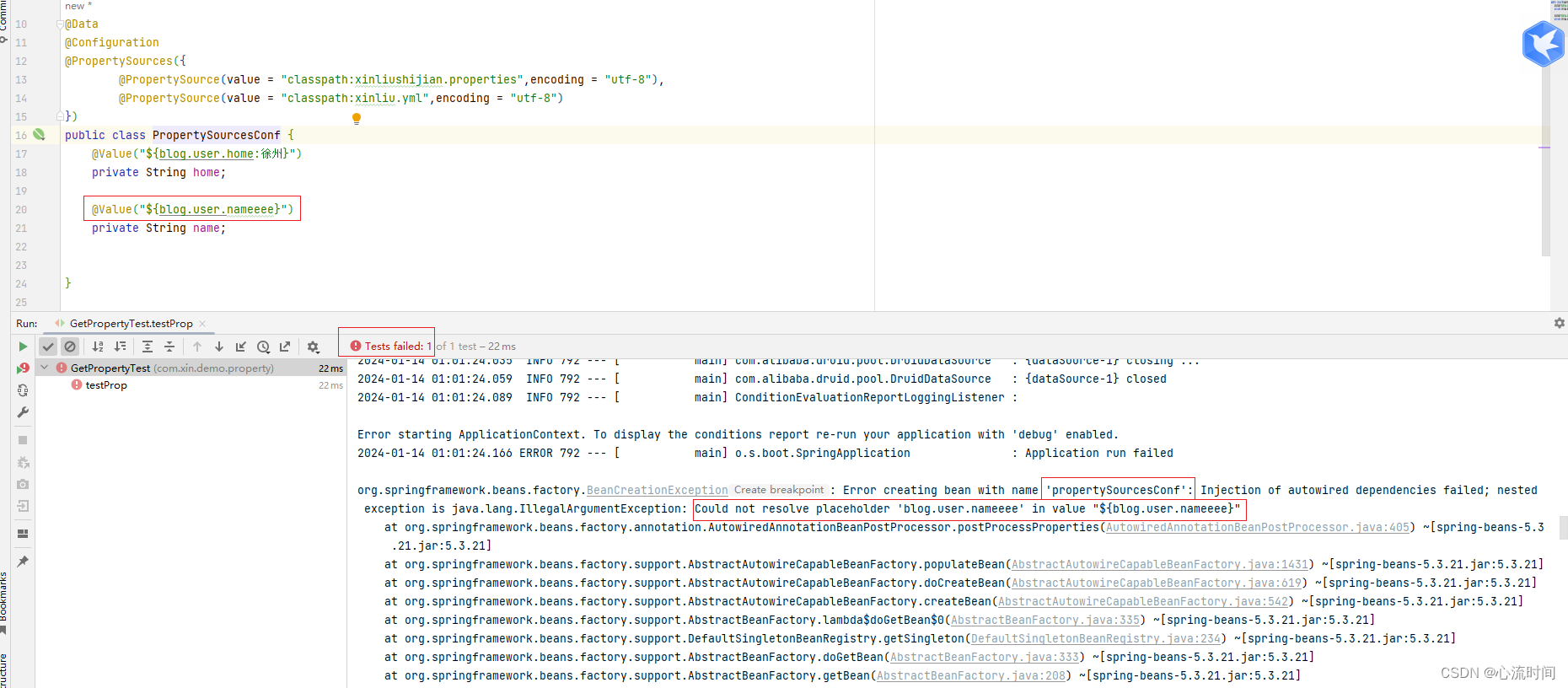Open AbstractBeanFactory.java:335 link
The width and height of the screenshot is (1568, 688).
tap(1045, 620)
